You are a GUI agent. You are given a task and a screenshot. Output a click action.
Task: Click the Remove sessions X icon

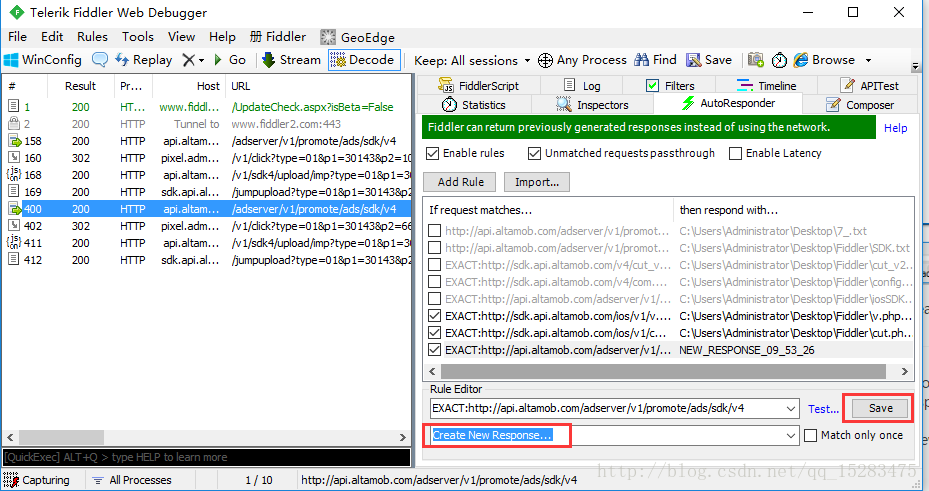(188, 60)
